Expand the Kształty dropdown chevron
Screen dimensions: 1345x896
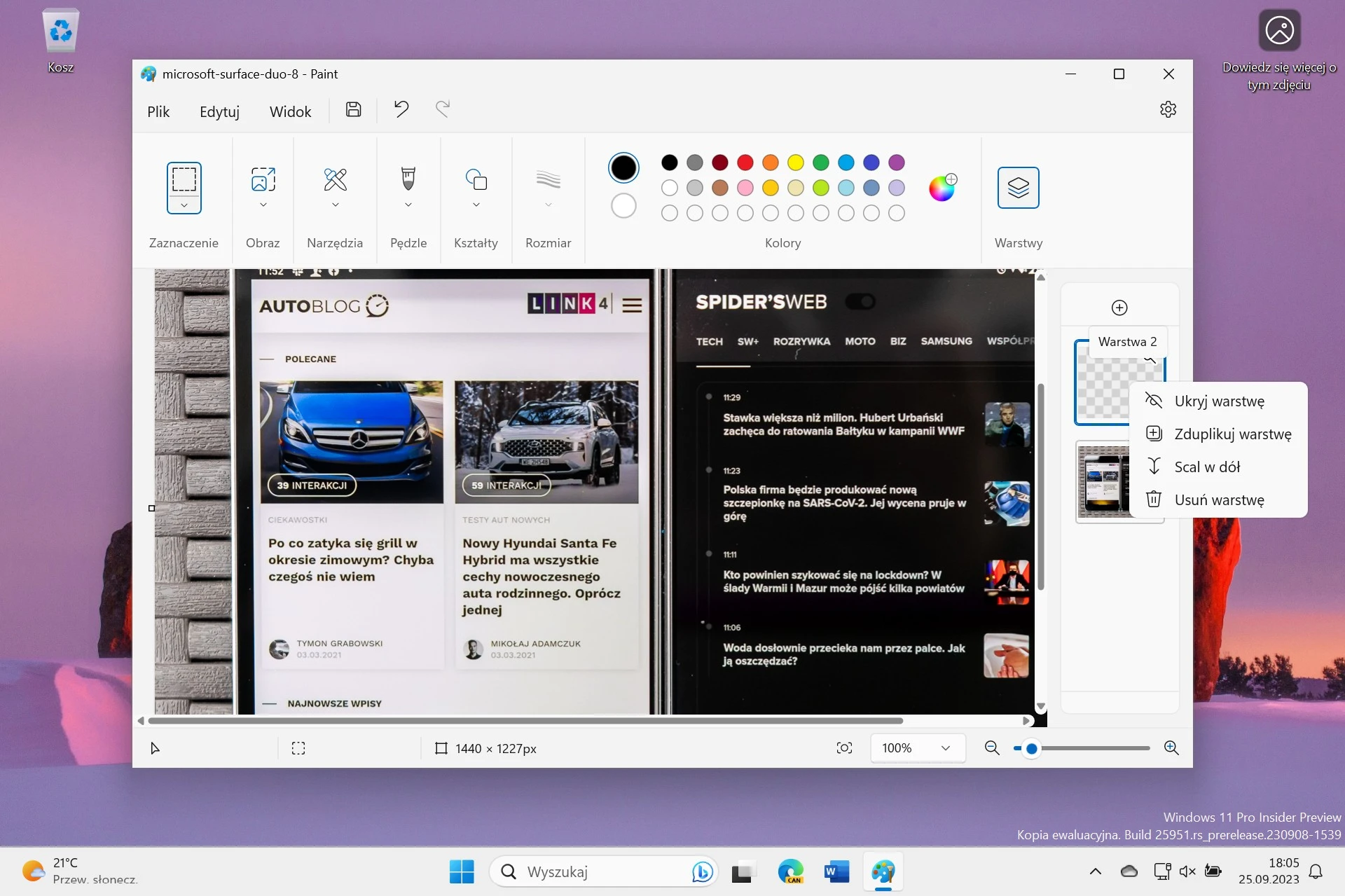tap(476, 205)
